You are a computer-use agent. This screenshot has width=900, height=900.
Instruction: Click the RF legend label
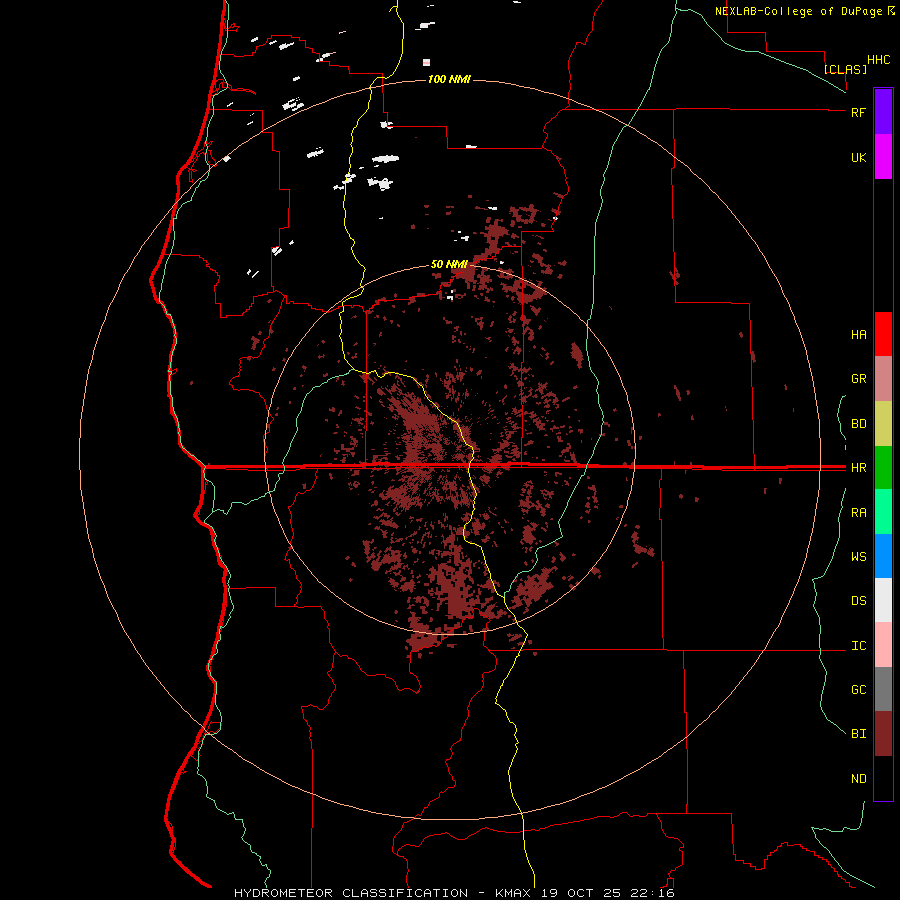(858, 112)
